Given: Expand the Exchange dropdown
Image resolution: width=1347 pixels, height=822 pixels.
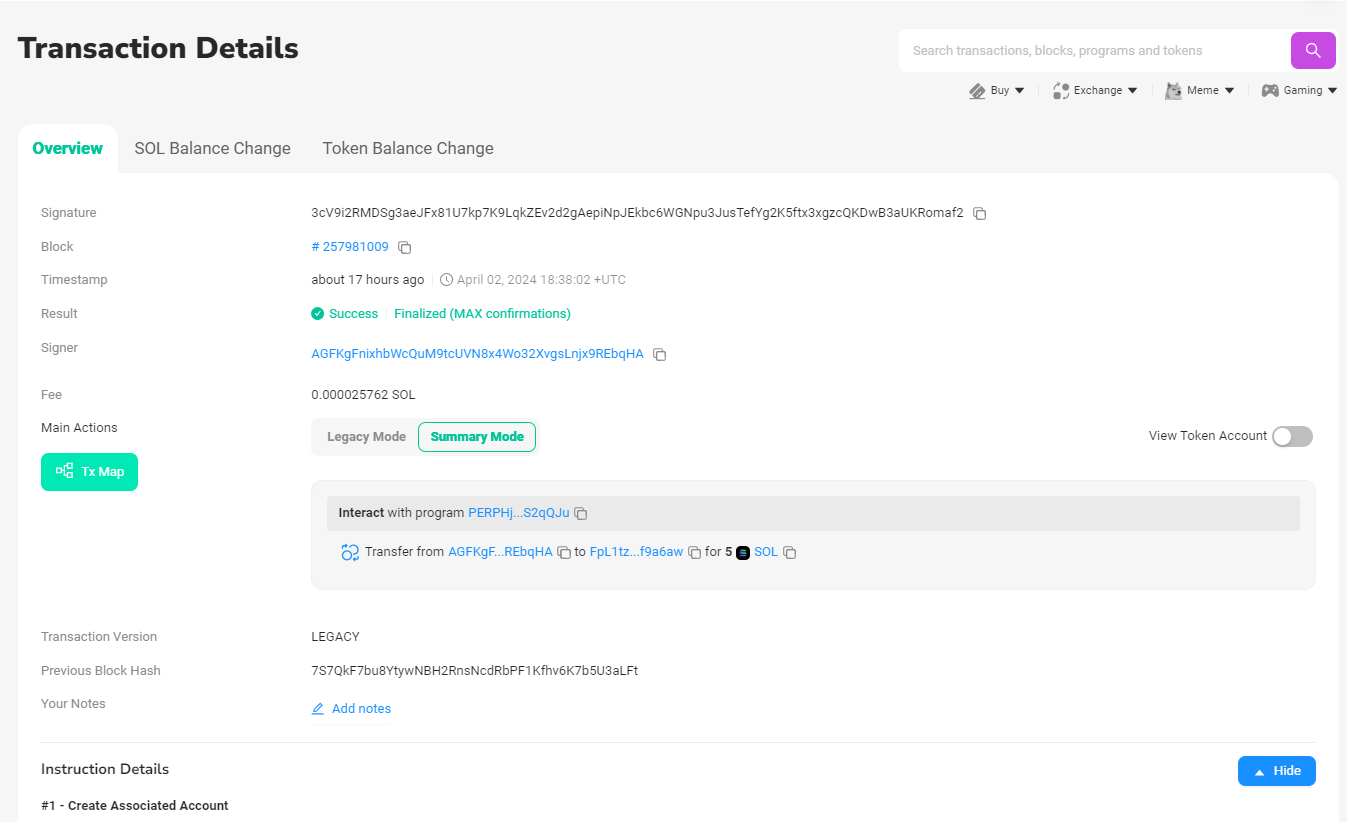Looking at the screenshot, I should 1095,90.
